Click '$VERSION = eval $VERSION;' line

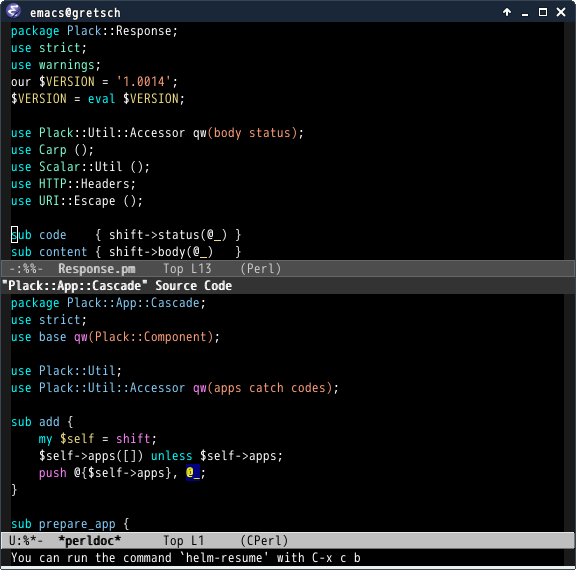point(98,98)
